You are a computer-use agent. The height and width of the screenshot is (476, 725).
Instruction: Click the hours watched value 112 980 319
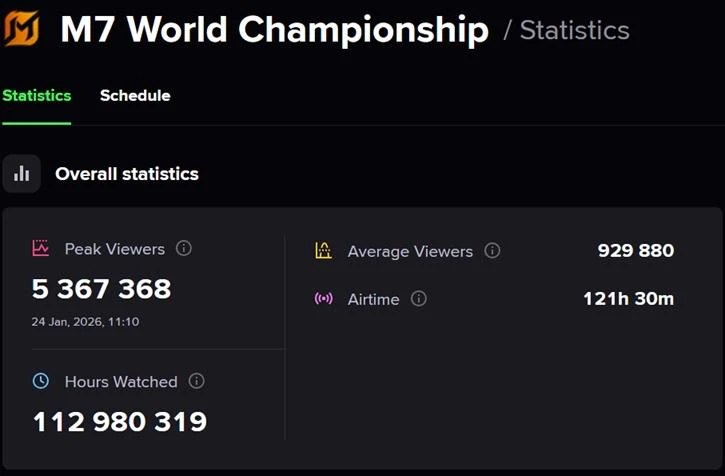click(x=120, y=421)
